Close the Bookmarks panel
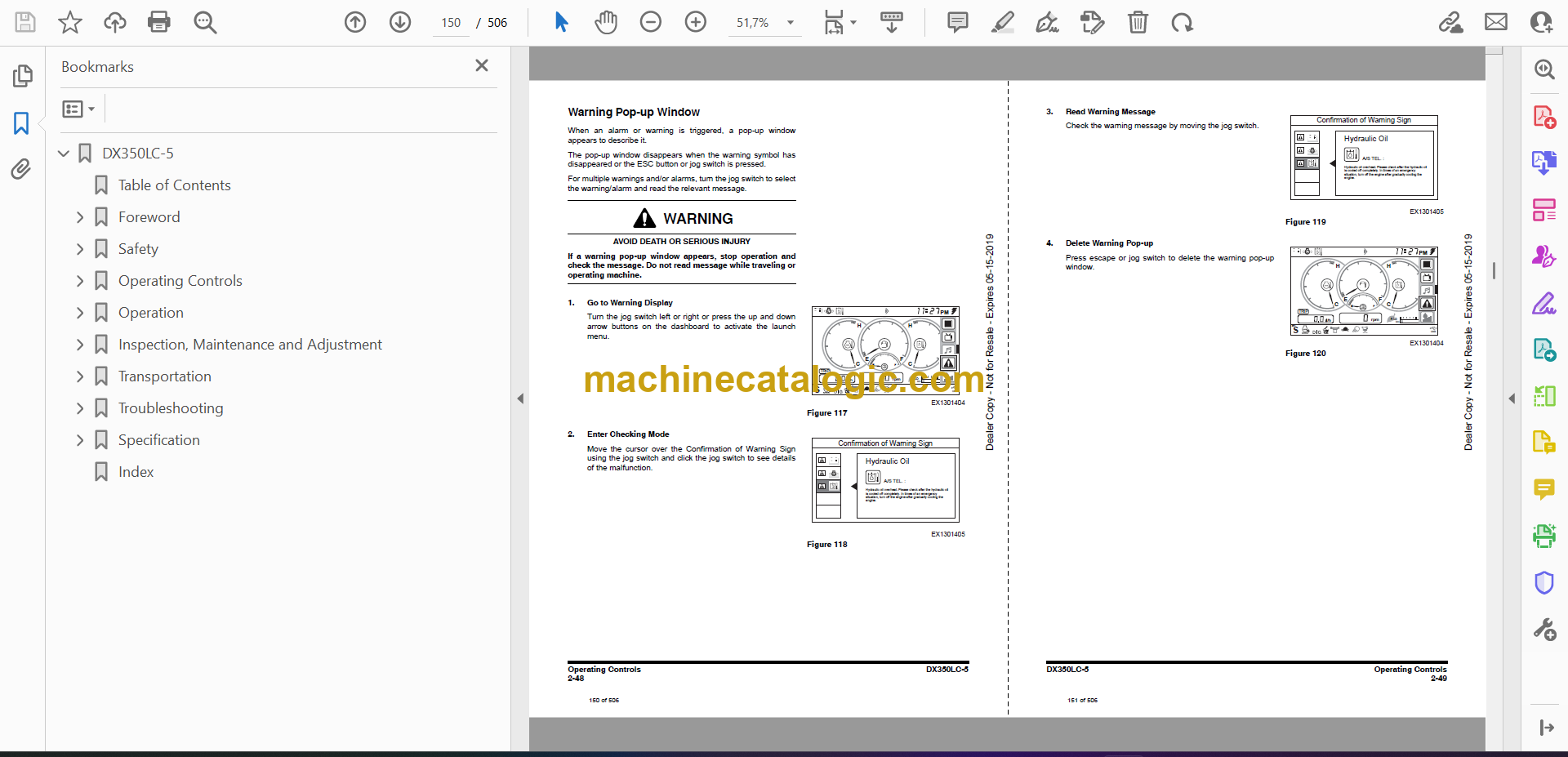This screenshot has height=757, width=1568. coord(482,65)
